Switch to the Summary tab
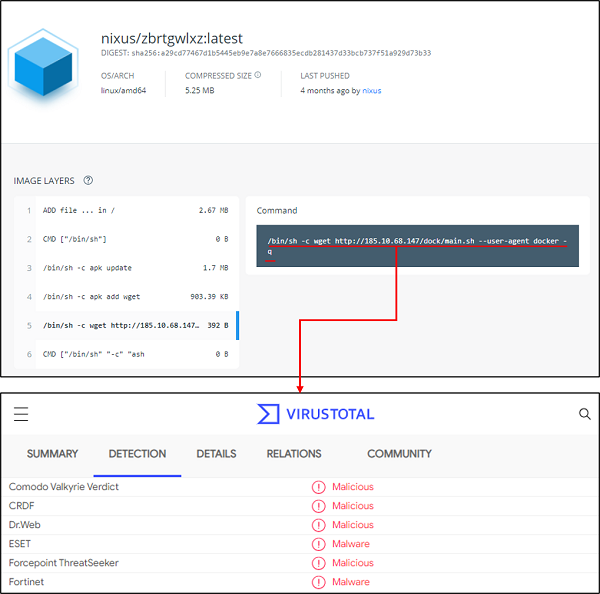The image size is (600, 594). pyautogui.click(x=52, y=454)
